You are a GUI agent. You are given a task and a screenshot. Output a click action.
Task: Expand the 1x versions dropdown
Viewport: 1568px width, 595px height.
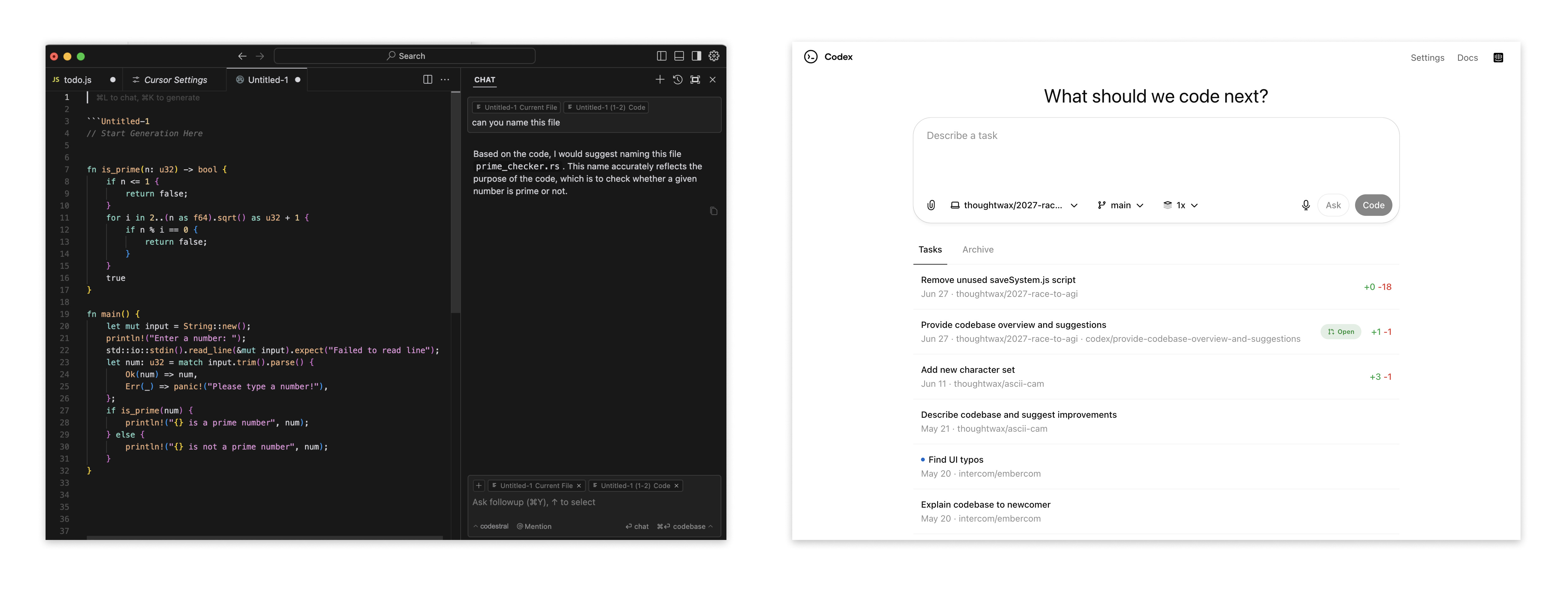point(1180,205)
